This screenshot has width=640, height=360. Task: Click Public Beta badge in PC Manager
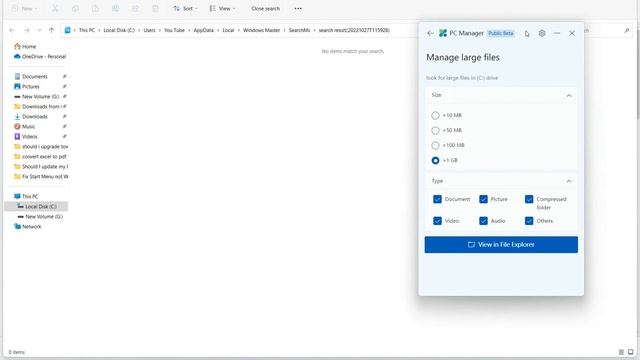[501, 33]
